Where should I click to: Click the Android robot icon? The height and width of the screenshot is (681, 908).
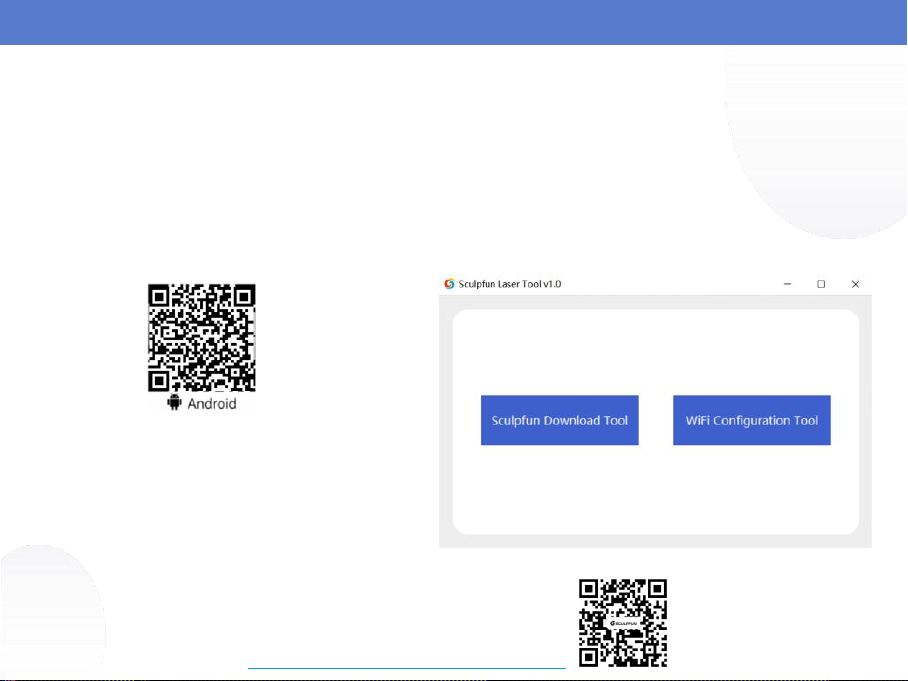[x=174, y=402]
